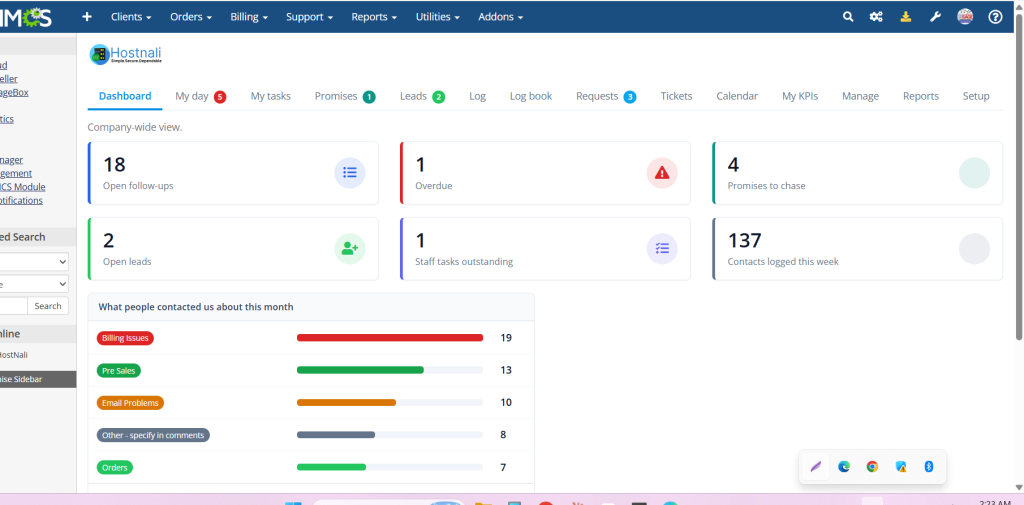Image resolution: width=1024 pixels, height=505 pixels.
Task: Open the Reports tab in module tabs
Action: tap(921, 96)
